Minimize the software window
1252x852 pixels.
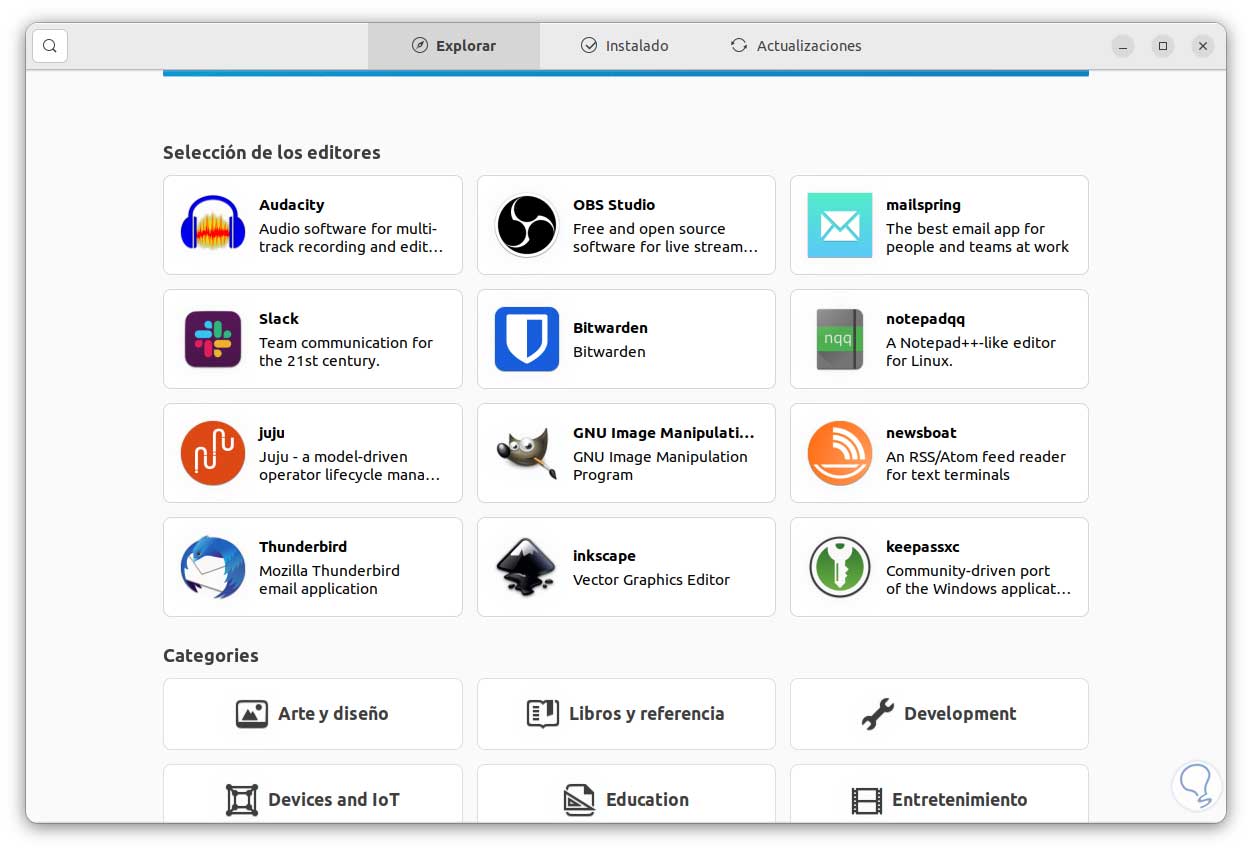pyautogui.click(x=1123, y=46)
